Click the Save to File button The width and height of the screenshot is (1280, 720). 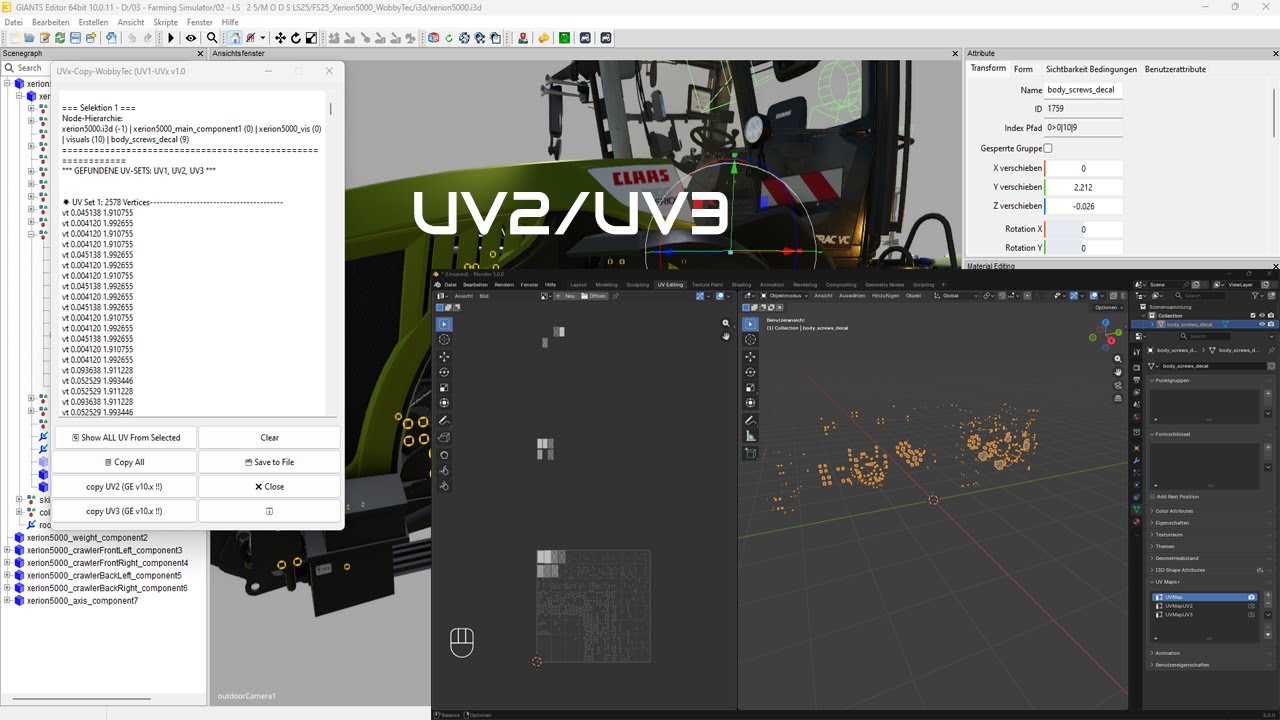(x=269, y=462)
